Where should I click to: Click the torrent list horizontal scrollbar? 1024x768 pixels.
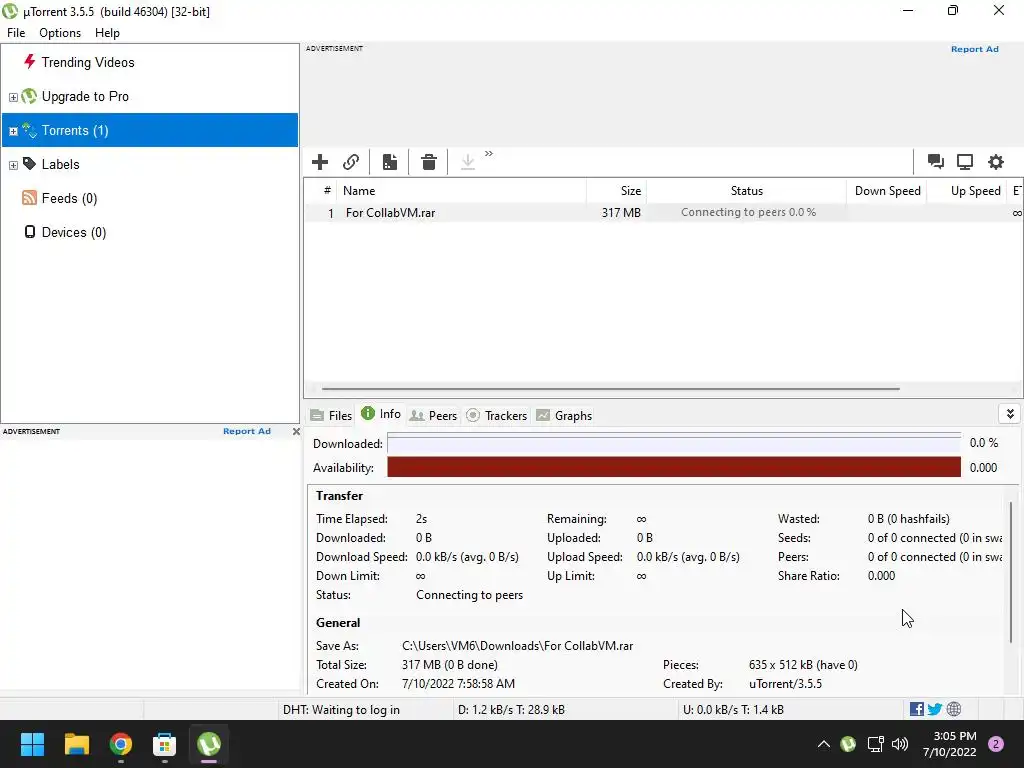tap(611, 389)
